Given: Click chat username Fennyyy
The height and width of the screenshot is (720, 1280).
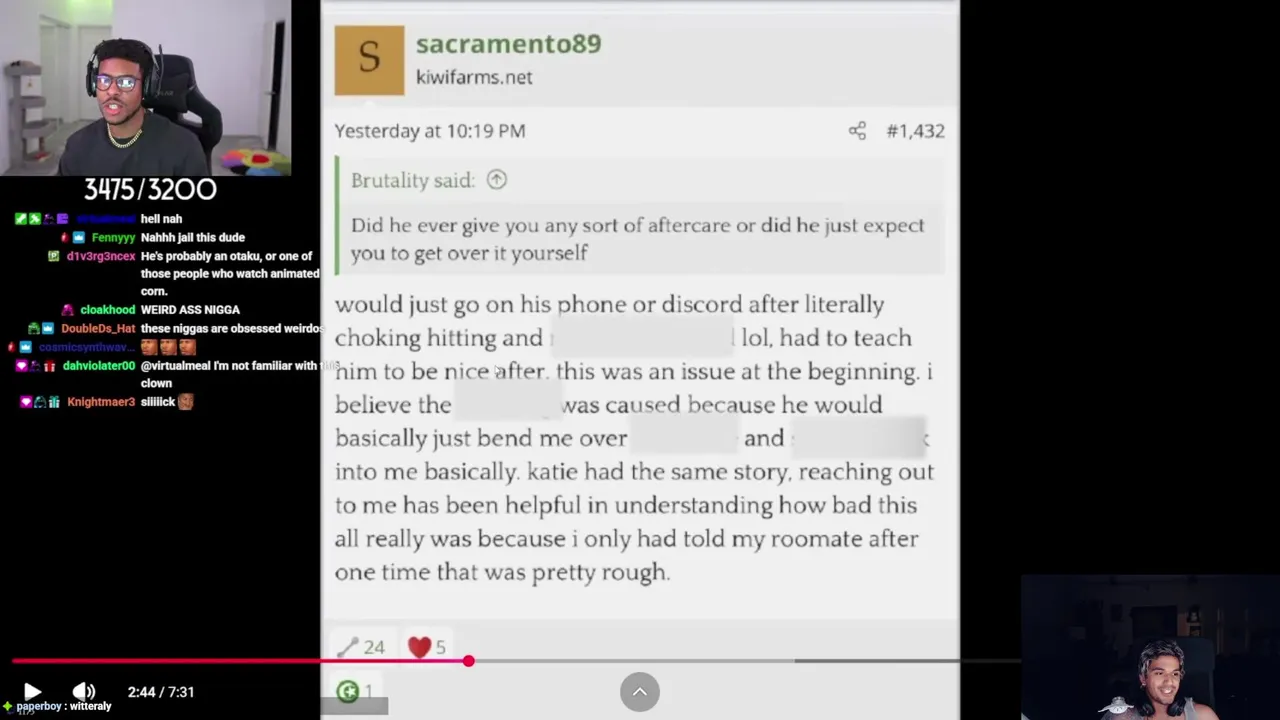Looking at the screenshot, I should [x=113, y=238].
